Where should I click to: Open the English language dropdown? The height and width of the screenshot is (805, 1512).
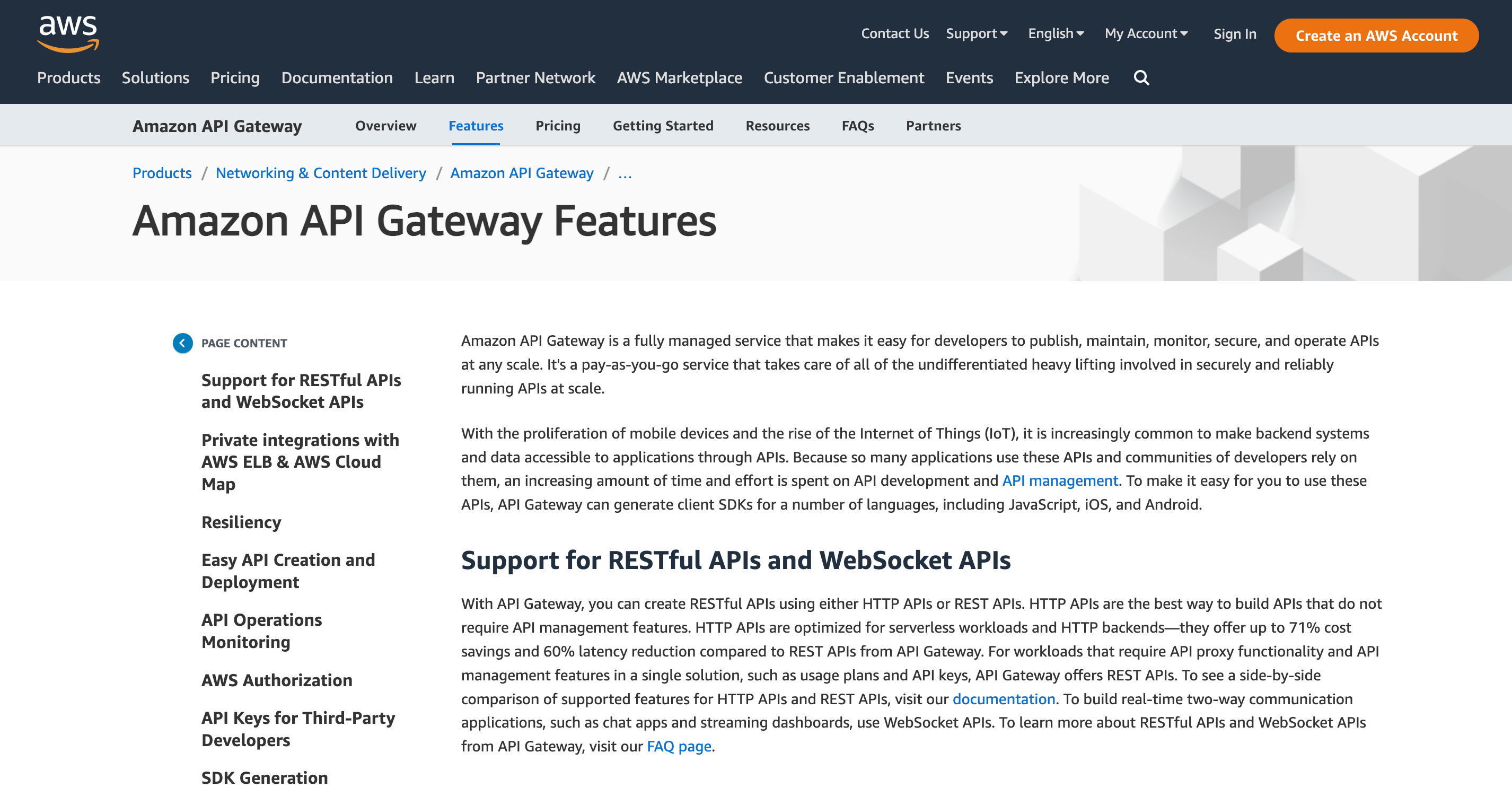(x=1056, y=33)
